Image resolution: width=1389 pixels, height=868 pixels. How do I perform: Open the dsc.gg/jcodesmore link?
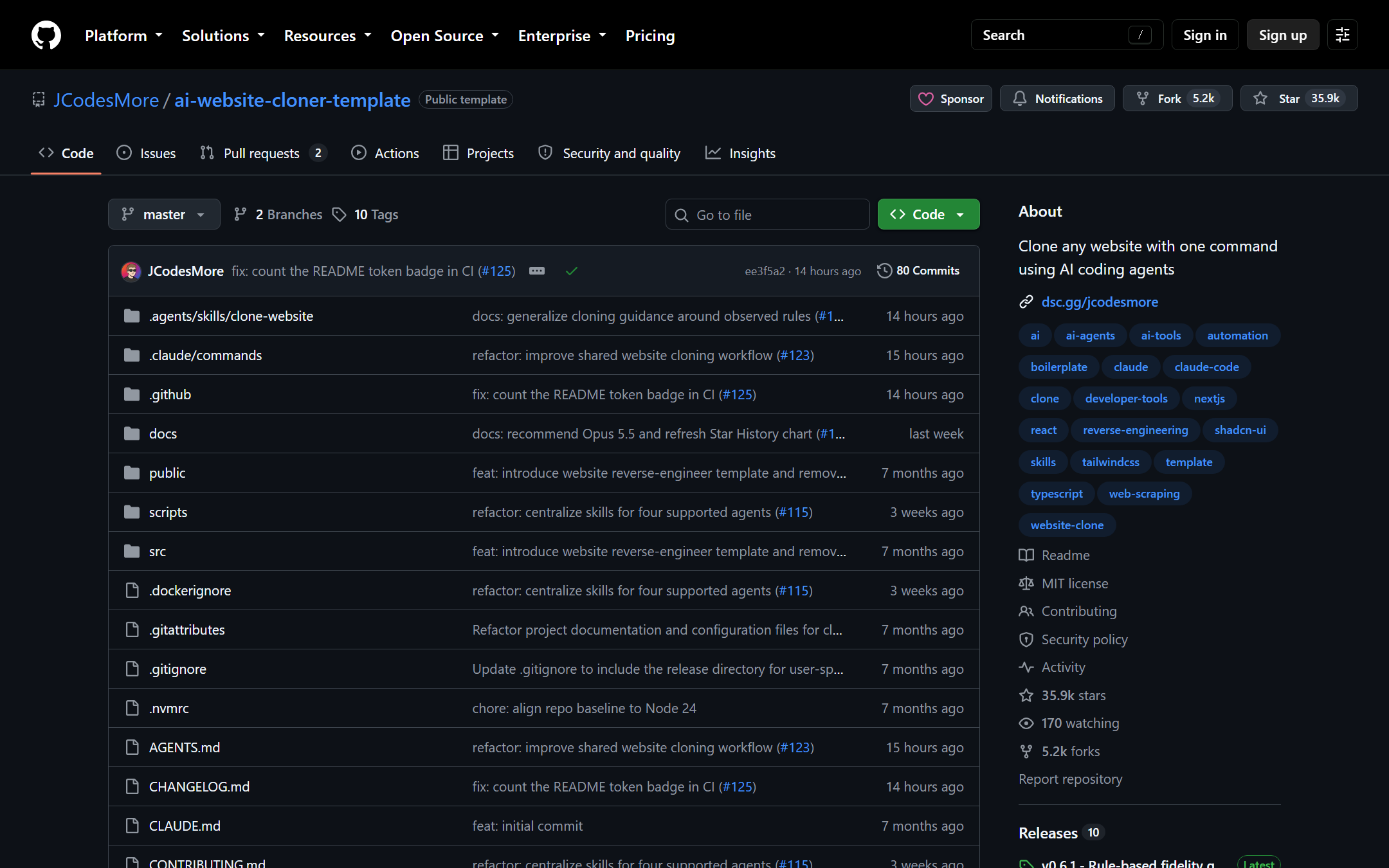point(1100,302)
